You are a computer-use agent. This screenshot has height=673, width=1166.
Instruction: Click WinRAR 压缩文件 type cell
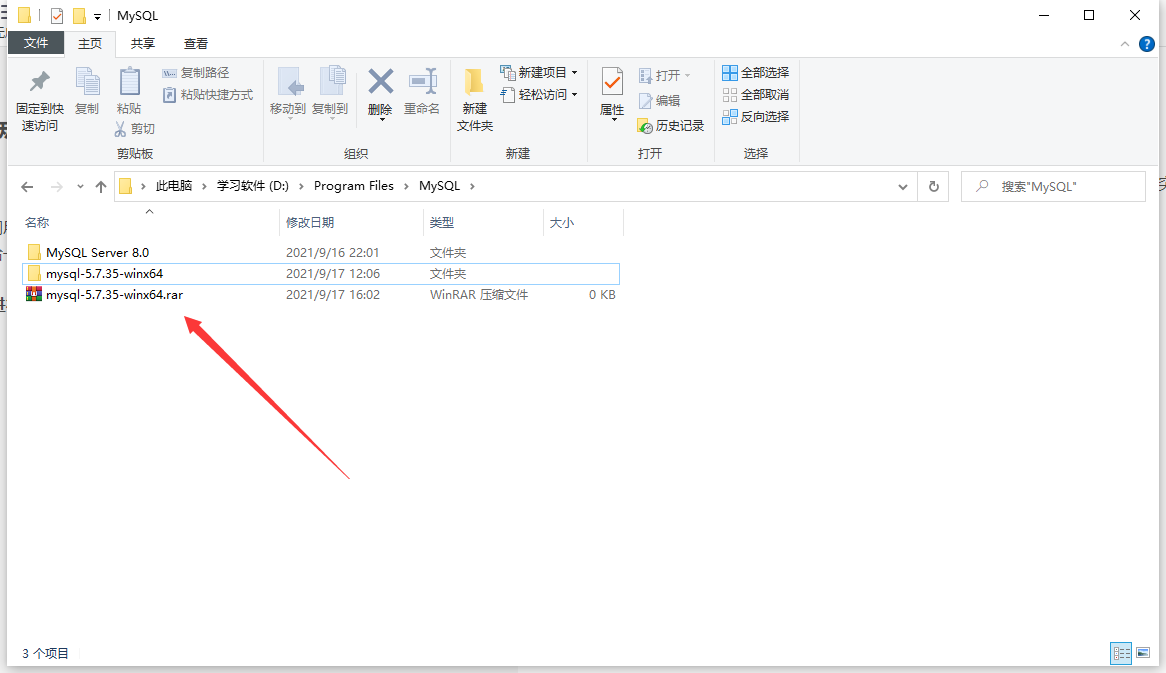coord(479,294)
